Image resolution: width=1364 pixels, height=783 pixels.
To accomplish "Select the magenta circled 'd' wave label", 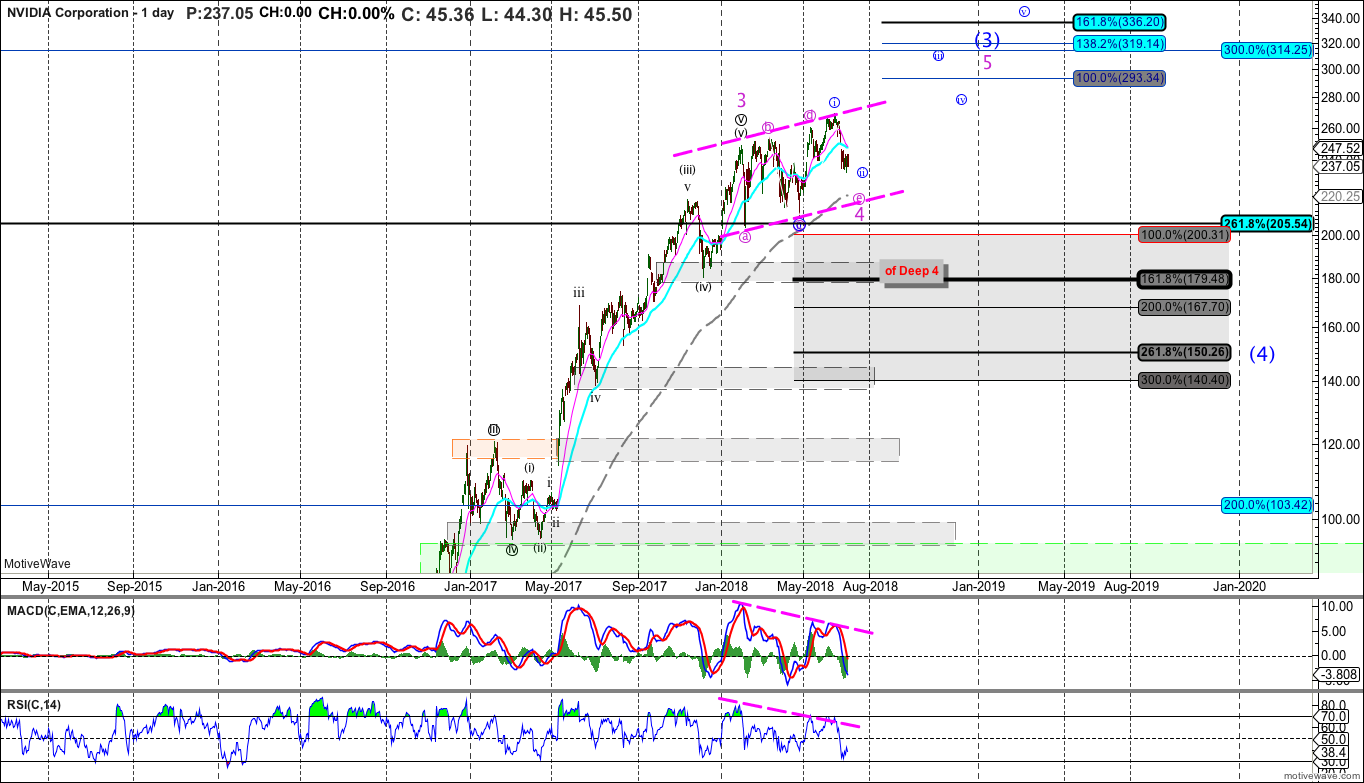I will point(809,114).
